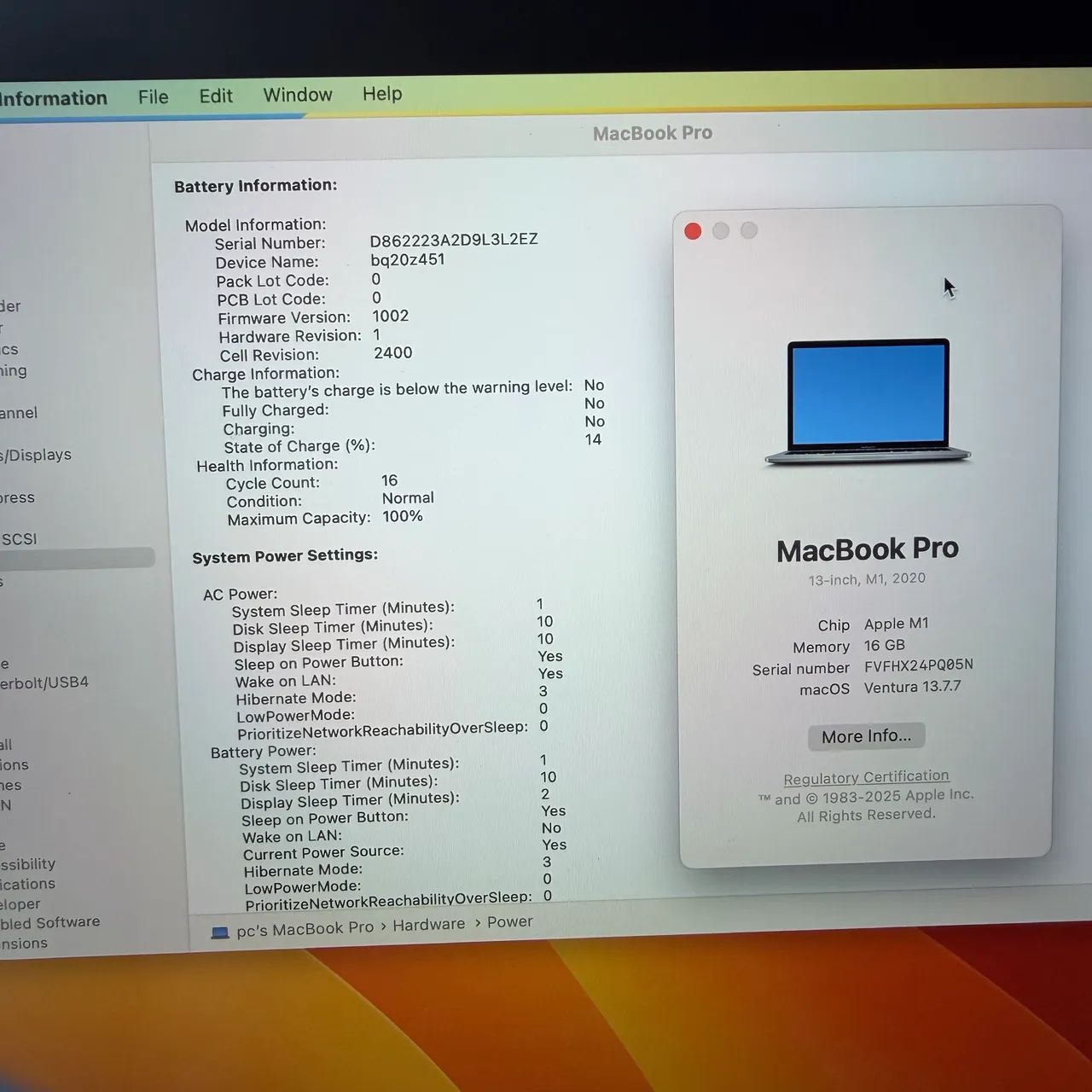Open the Edit menu
The height and width of the screenshot is (1092, 1092).
click(x=216, y=96)
